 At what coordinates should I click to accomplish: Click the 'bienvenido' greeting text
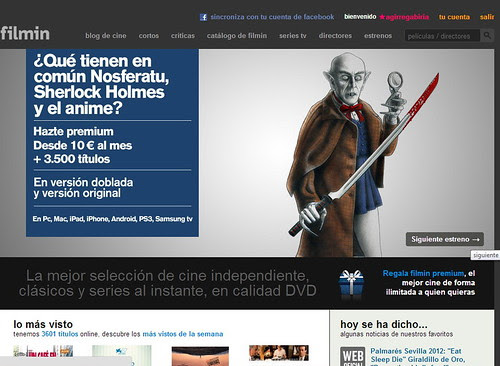[x=360, y=17]
